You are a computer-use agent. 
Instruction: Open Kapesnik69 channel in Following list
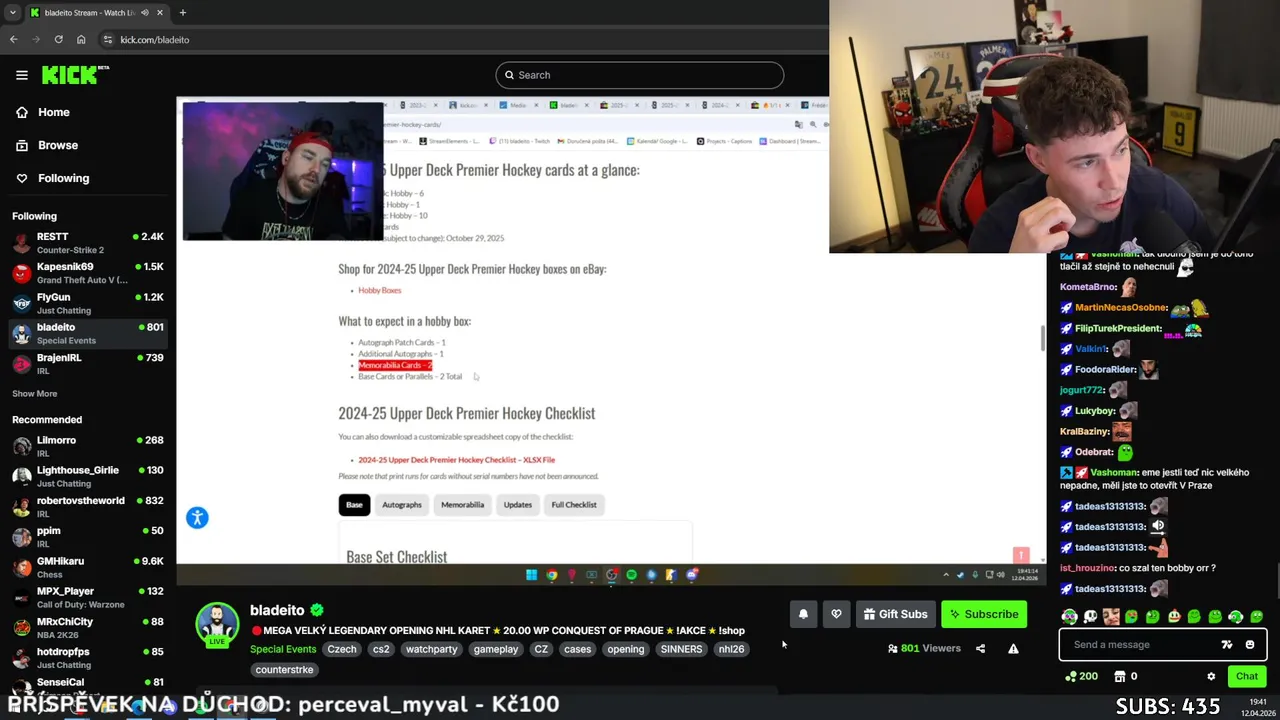click(88, 273)
